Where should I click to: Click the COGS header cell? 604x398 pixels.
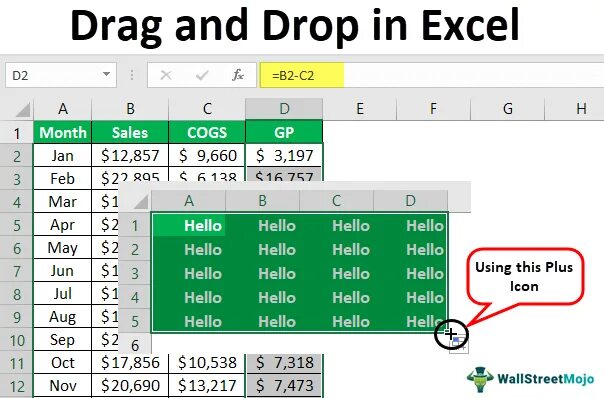(207, 133)
